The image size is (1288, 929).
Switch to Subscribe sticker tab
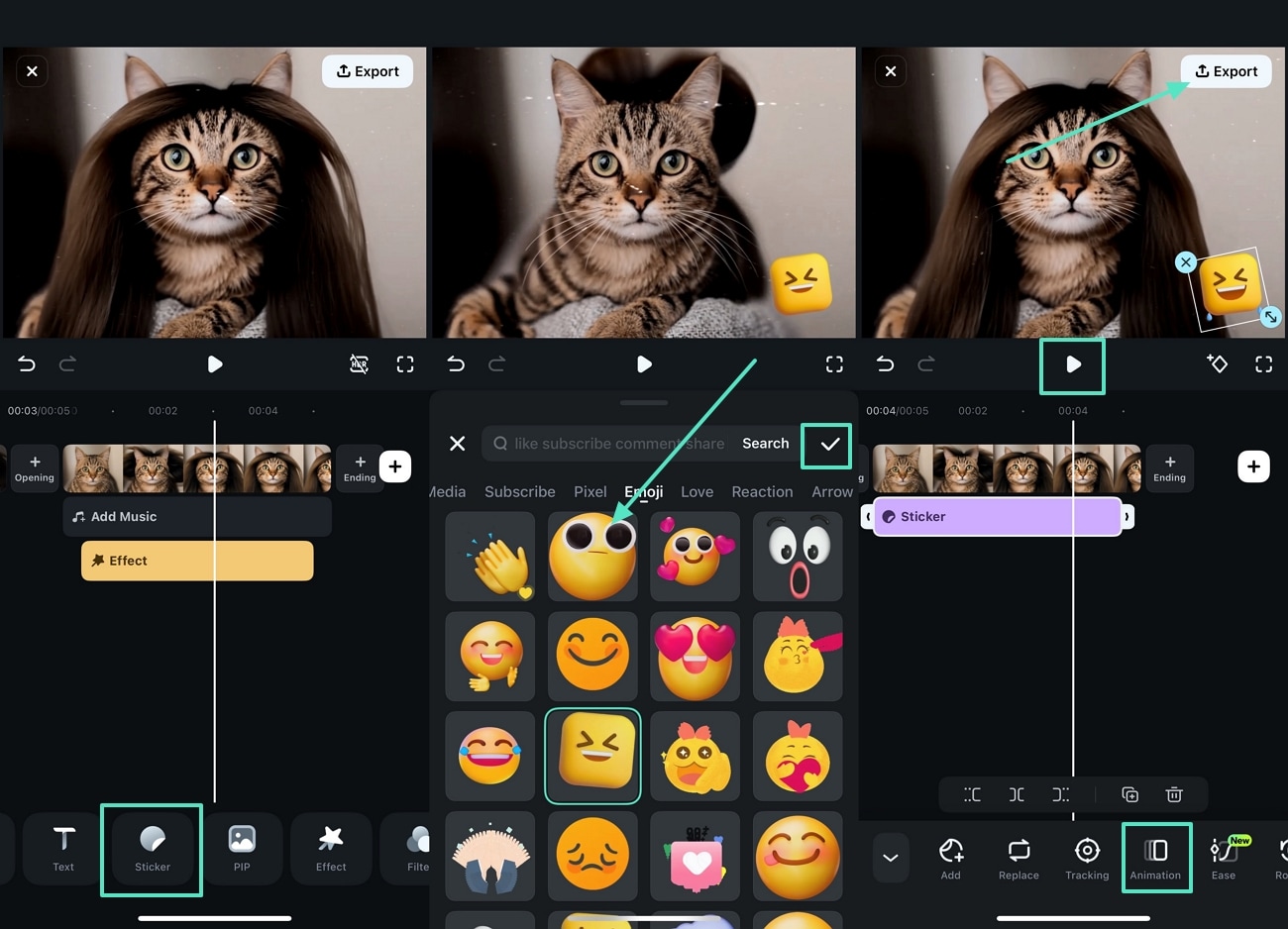[x=519, y=492]
